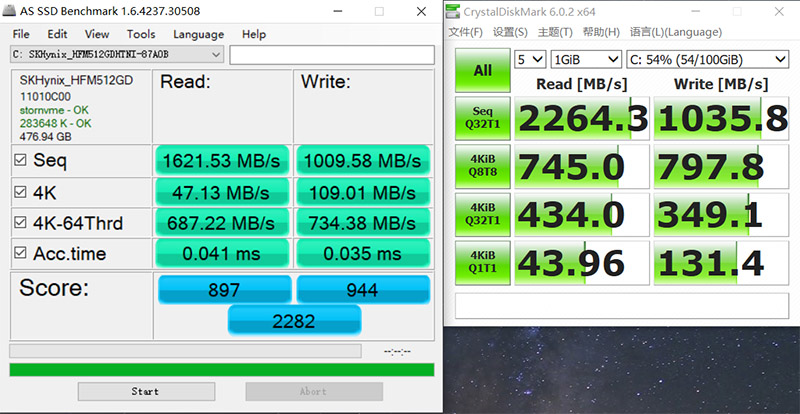Click the grayed Abort button

(x=314, y=392)
